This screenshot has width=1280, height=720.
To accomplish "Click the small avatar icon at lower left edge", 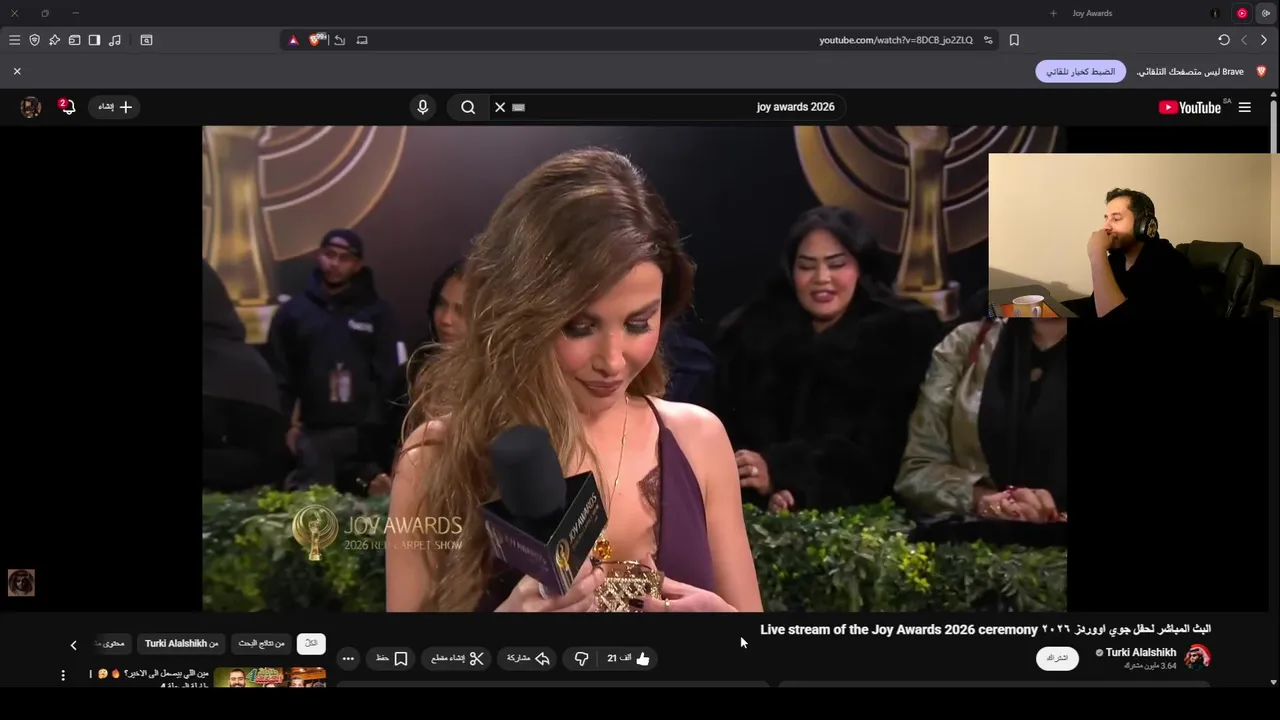I will pos(21,582).
